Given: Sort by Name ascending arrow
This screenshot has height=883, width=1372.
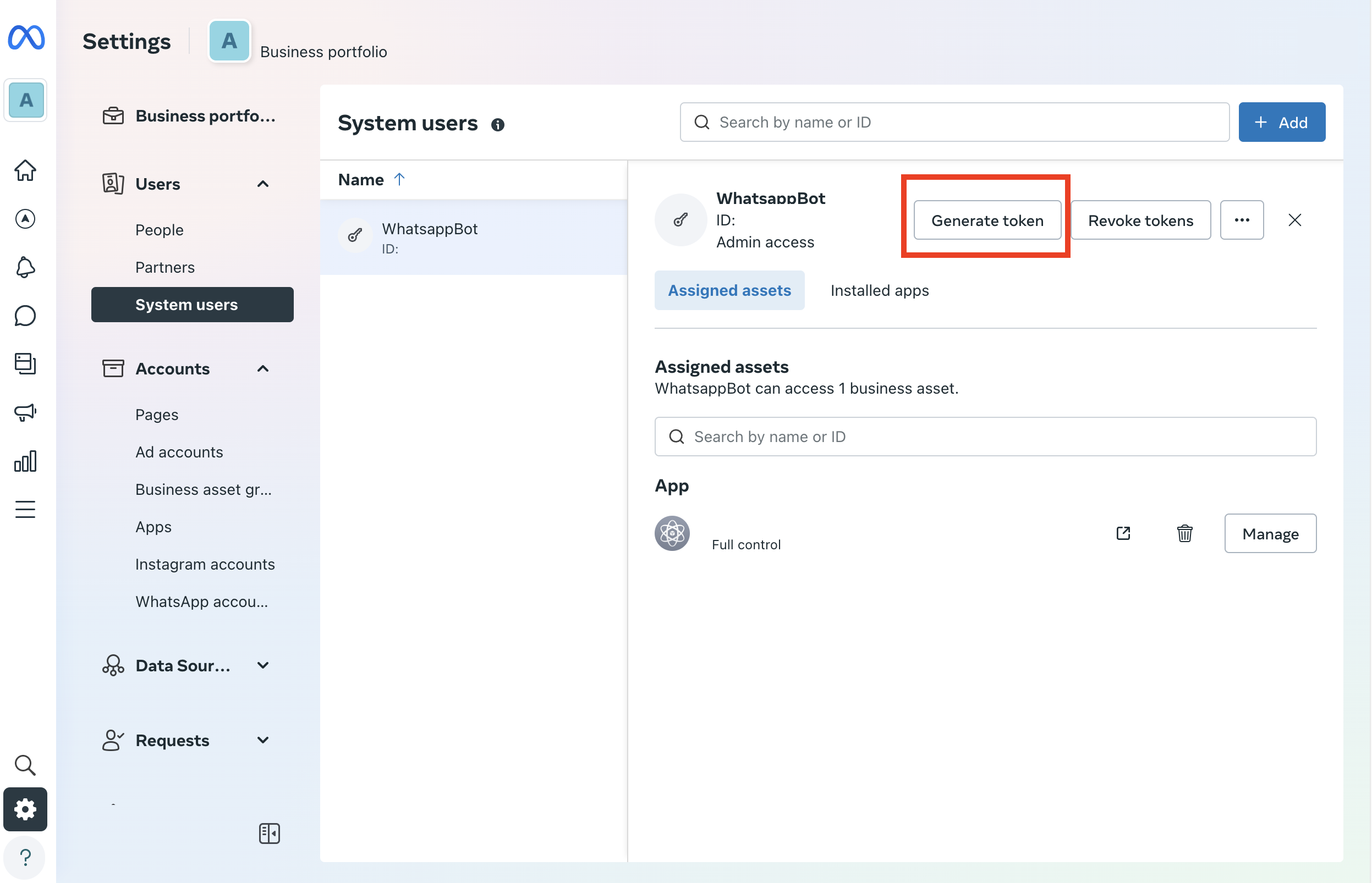Looking at the screenshot, I should tap(399, 179).
